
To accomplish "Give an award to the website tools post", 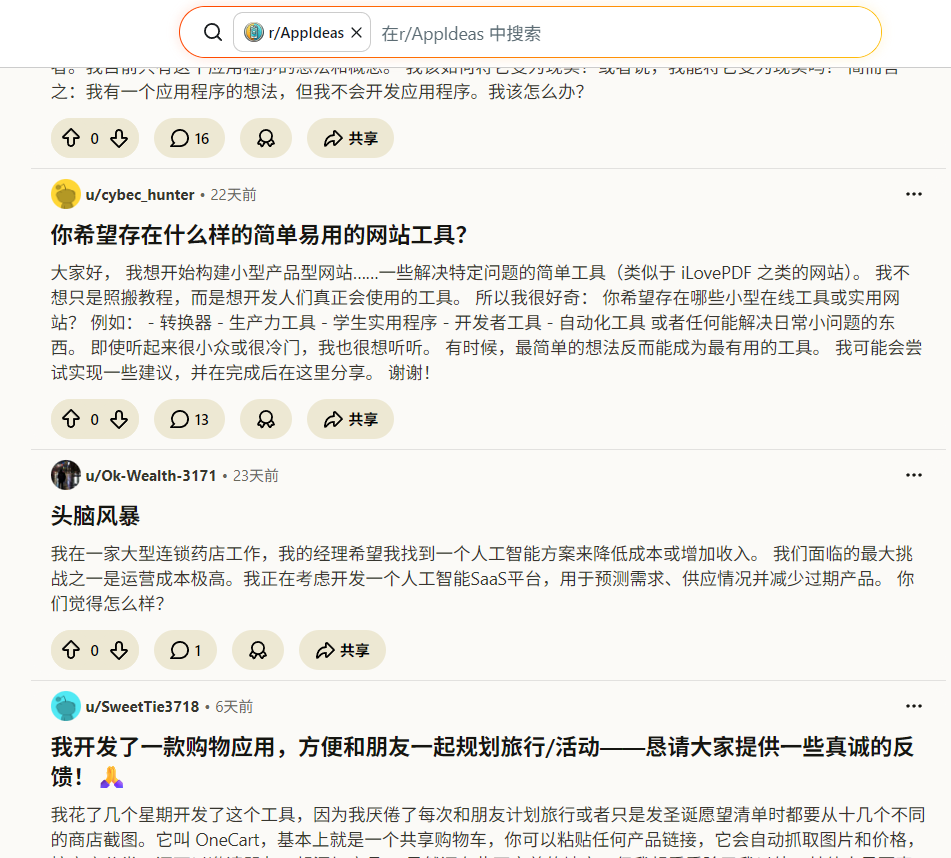I will (x=266, y=419).
